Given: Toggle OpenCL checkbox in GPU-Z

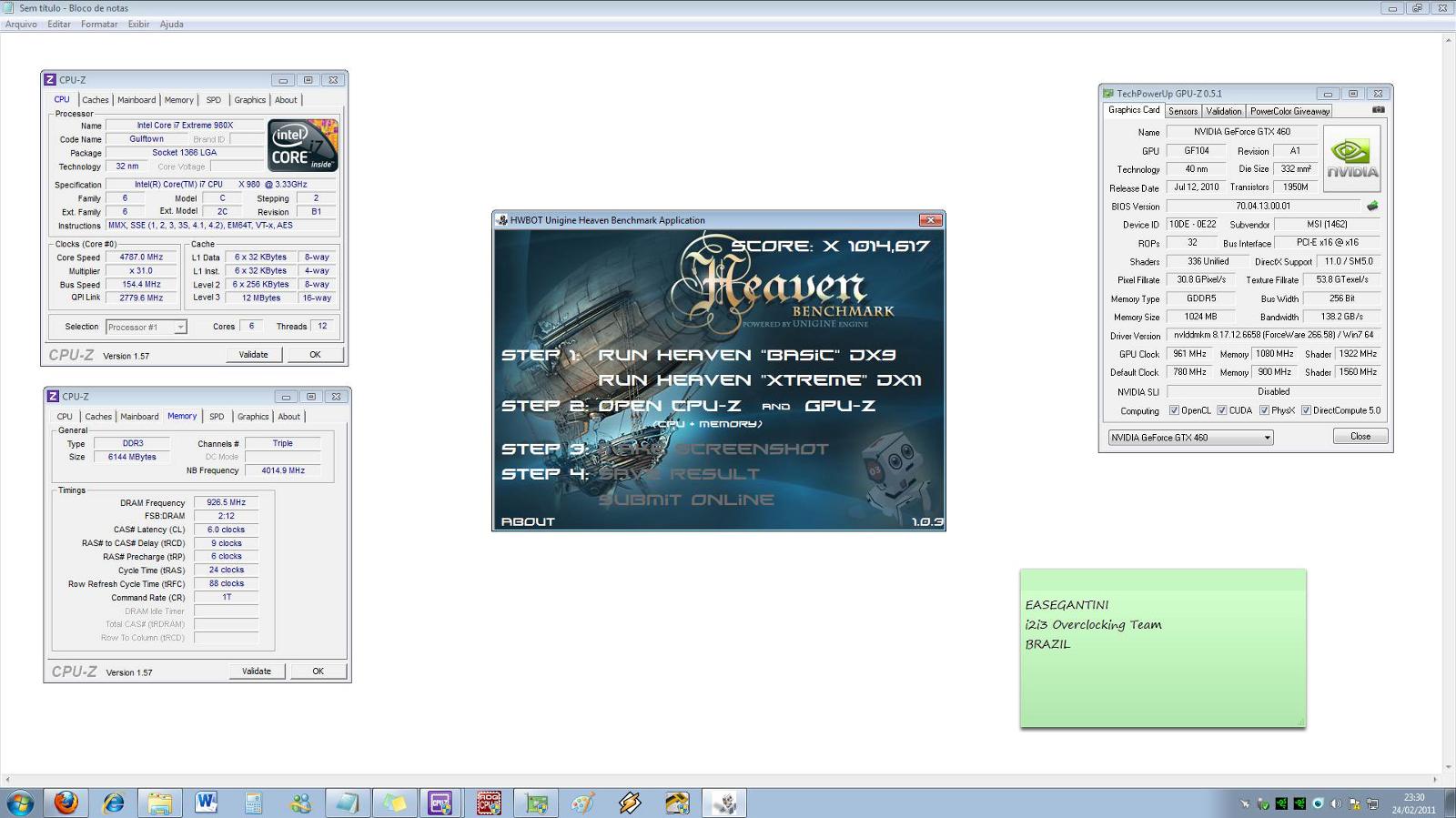Looking at the screenshot, I should click(1174, 410).
